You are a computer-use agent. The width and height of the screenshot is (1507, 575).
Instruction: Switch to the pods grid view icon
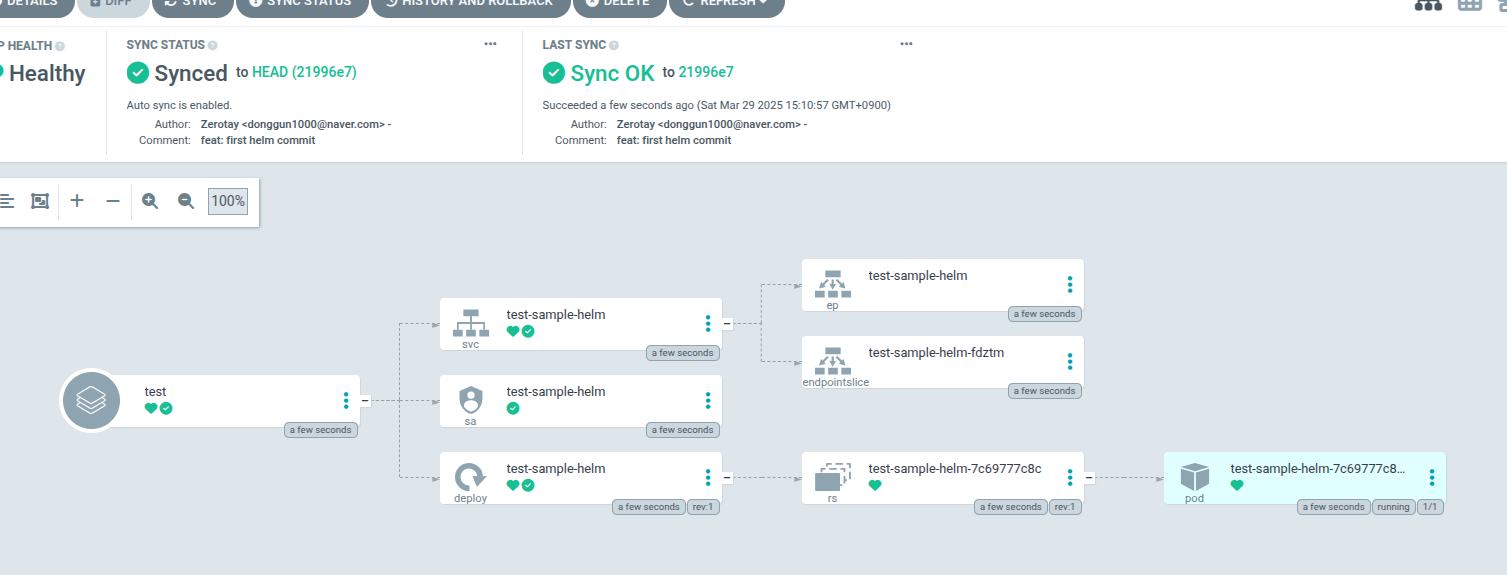pyautogui.click(x=1469, y=4)
